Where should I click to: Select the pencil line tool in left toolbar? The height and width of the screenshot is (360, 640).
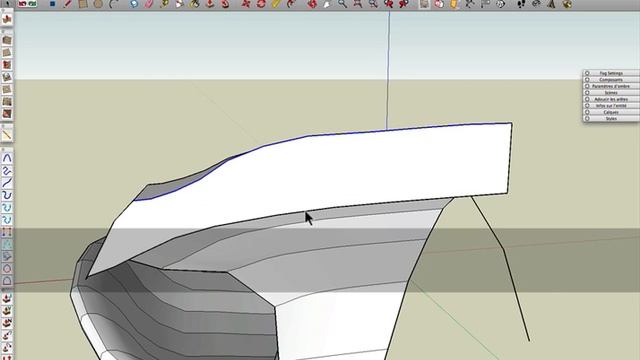7,134
